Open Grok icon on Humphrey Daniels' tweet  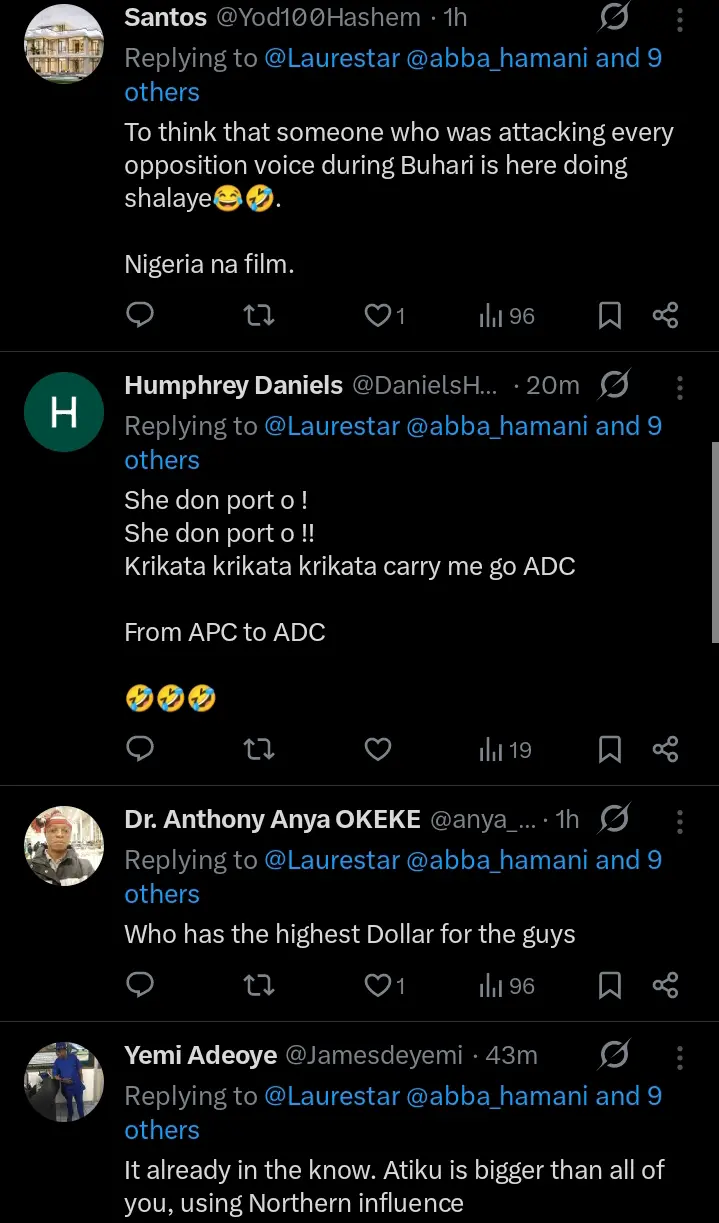613,386
